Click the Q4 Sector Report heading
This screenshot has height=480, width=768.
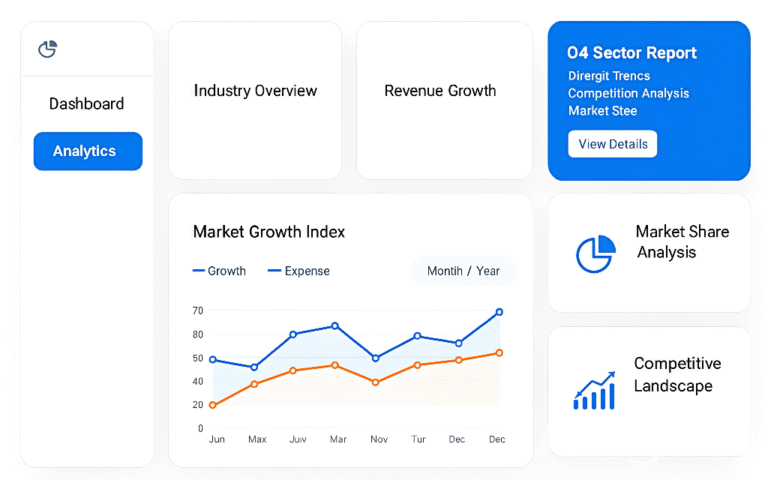click(631, 53)
